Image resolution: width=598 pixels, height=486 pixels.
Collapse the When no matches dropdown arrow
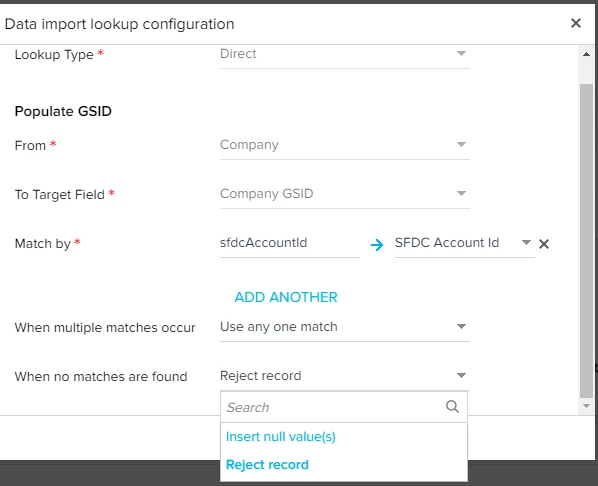(x=461, y=376)
